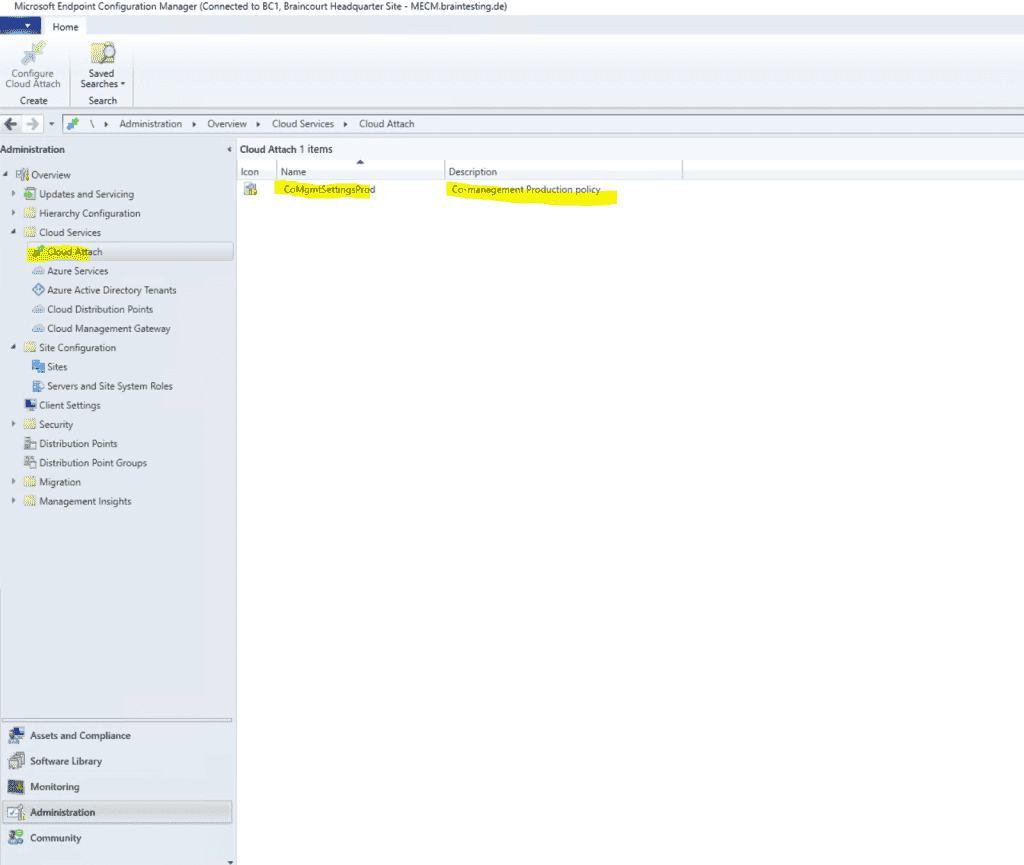
Task: Expand the Security tree node
Action: click(x=12, y=423)
